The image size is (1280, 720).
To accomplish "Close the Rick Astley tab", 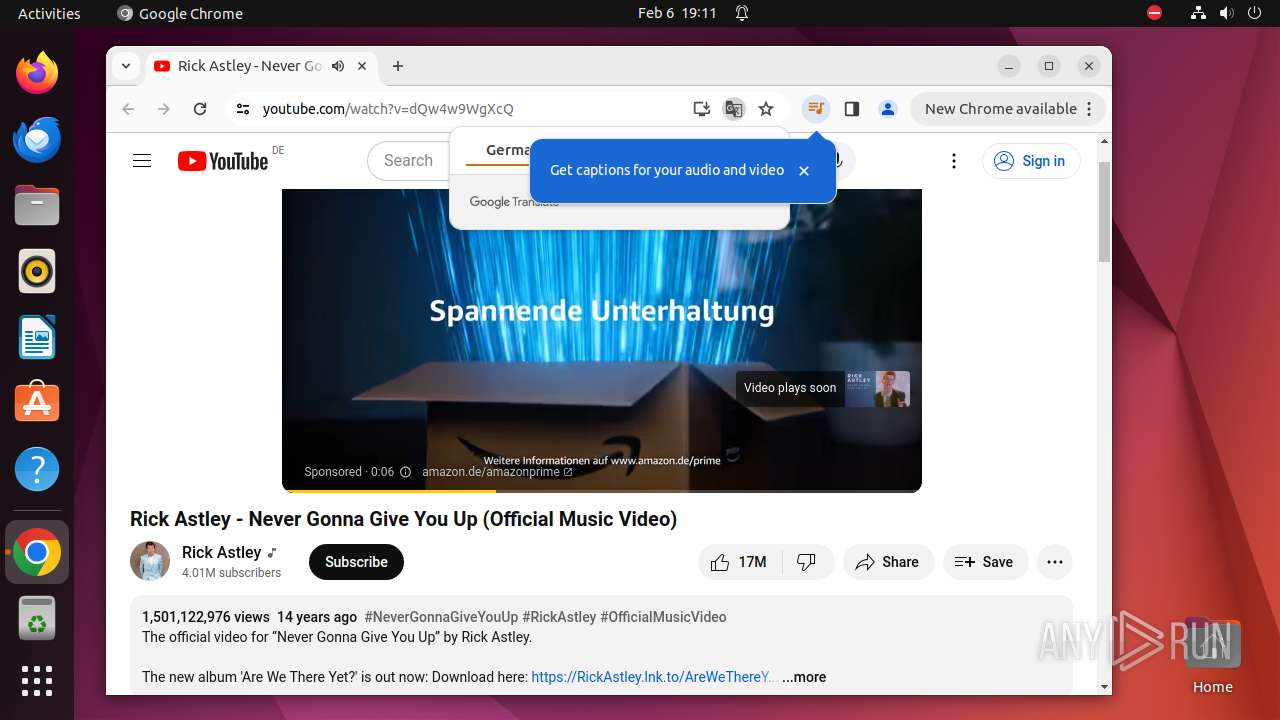I will pyautogui.click(x=362, y=66).
